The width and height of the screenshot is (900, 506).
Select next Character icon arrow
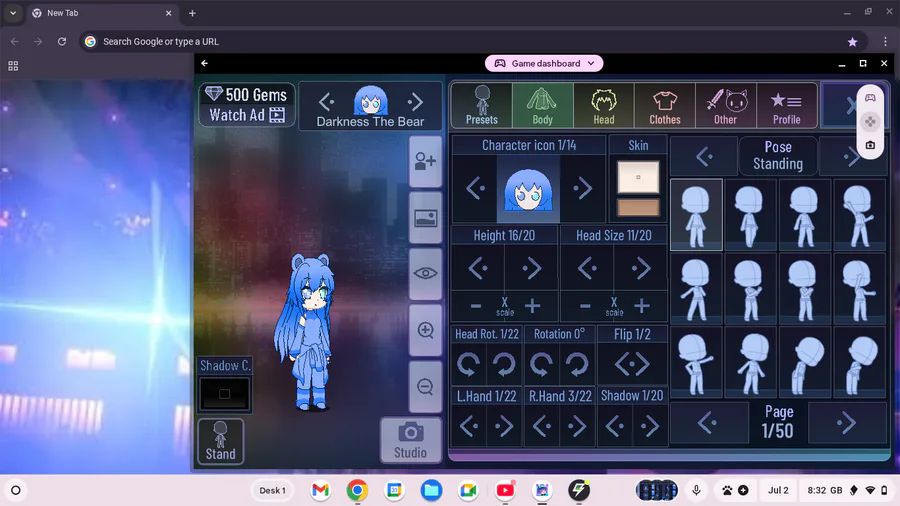tap(582, 188)
